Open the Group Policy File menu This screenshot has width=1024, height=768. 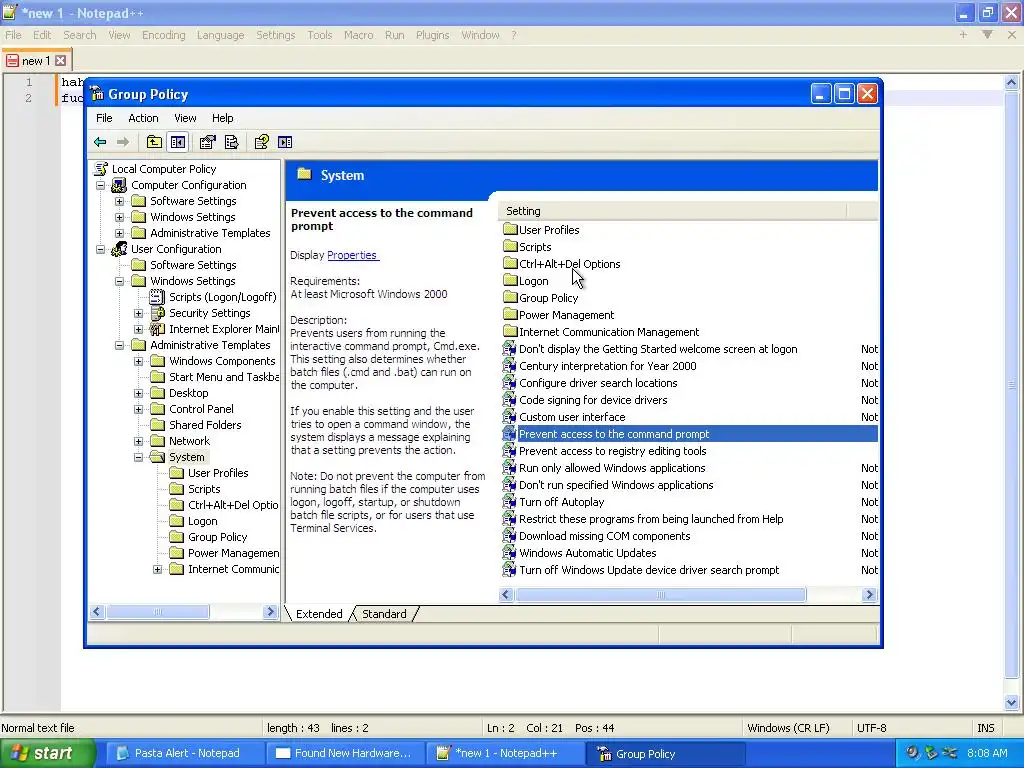pyautogui.click(x=104, y=118)
